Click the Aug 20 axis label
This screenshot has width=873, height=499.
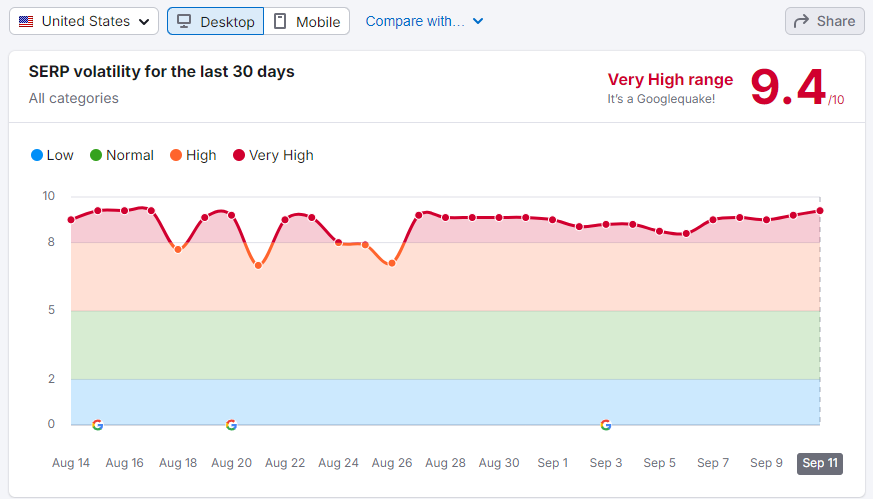click(x=232, y=463)
